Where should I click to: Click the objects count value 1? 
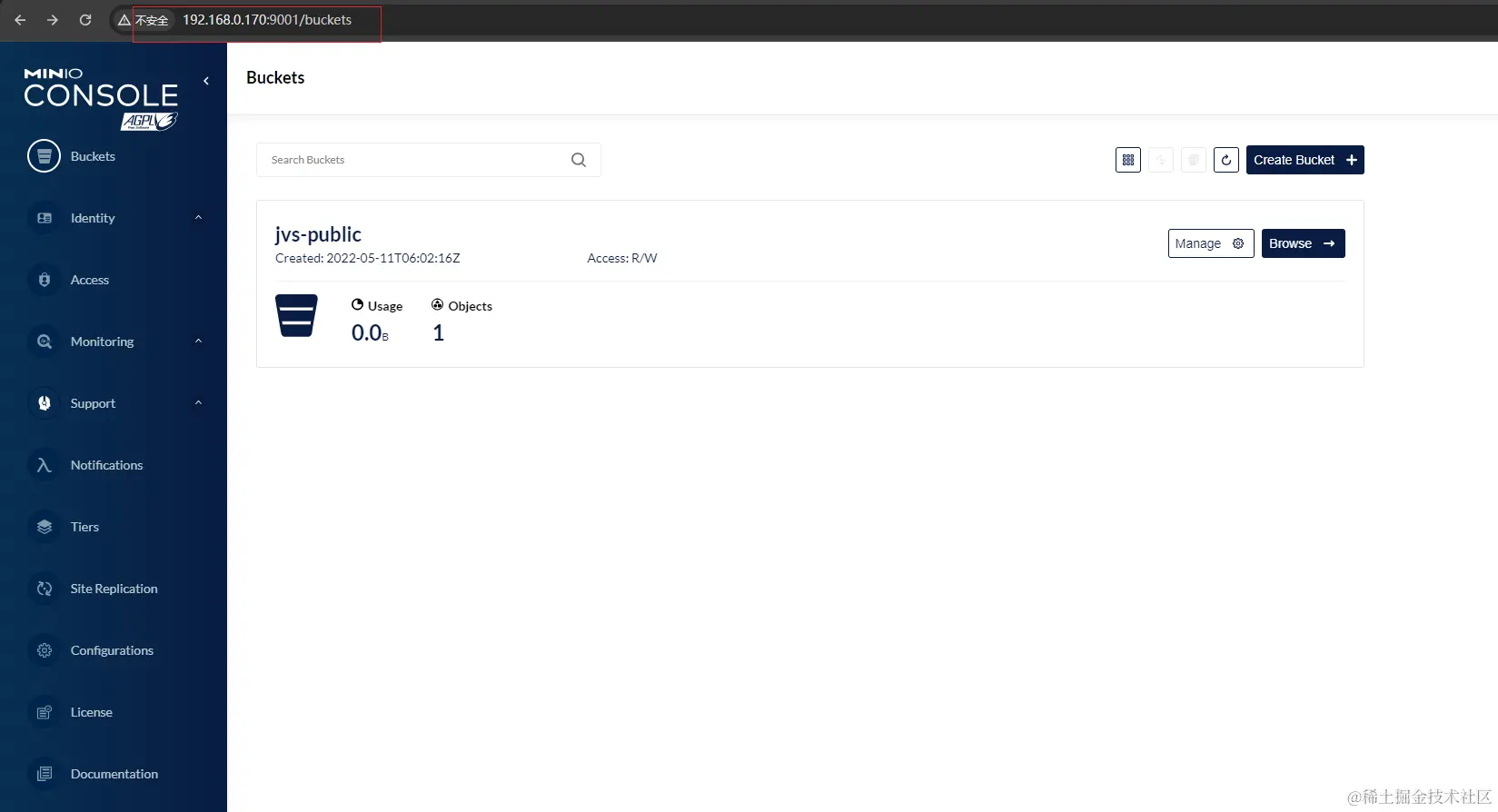(x=439, y=333)
